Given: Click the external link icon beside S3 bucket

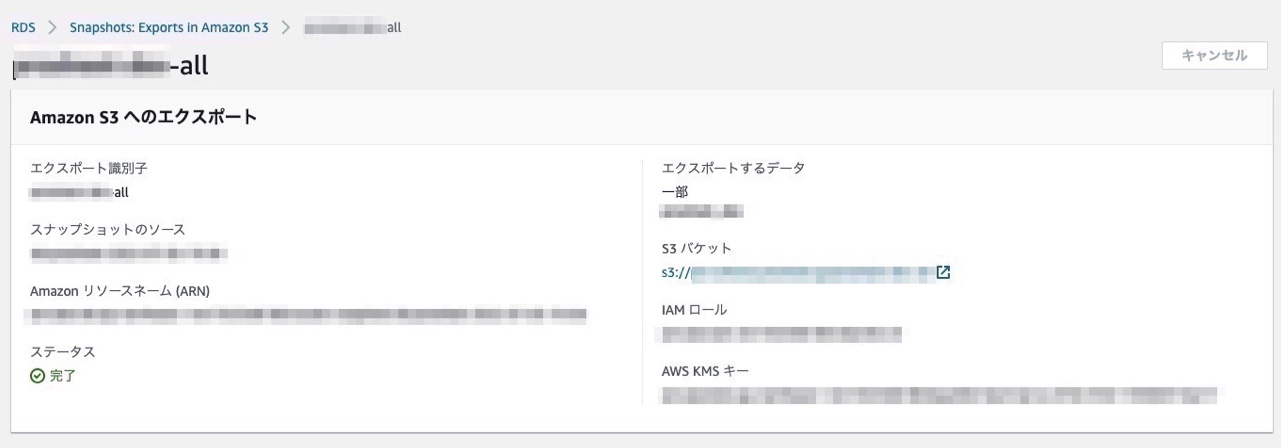Looking at the screenshot, I should click(x=943, y=272).
